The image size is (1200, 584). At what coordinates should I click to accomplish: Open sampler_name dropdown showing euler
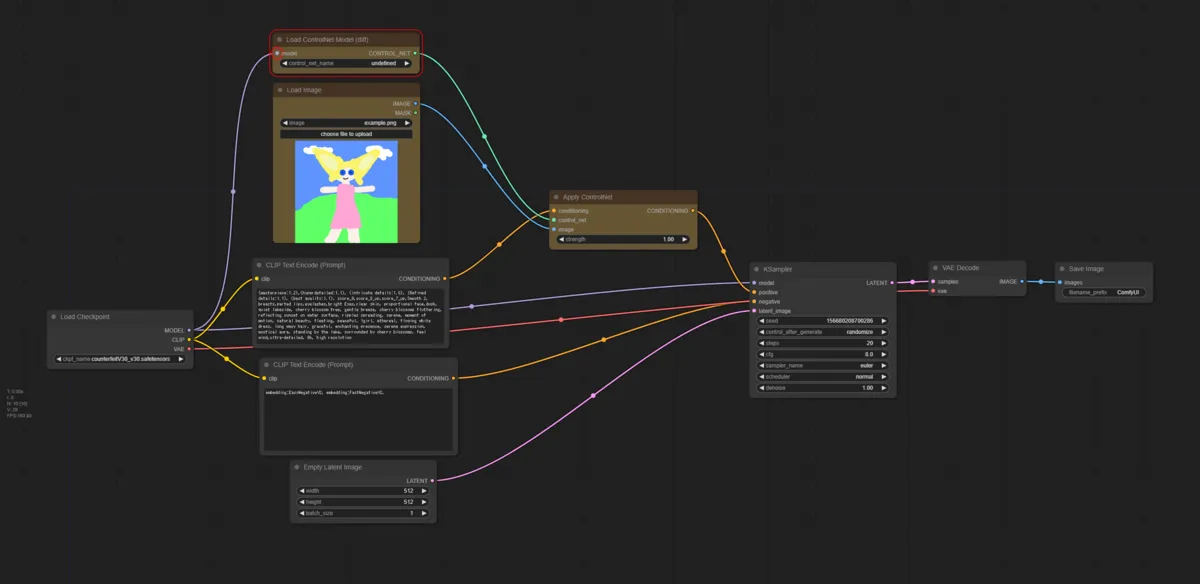[822, 366]
